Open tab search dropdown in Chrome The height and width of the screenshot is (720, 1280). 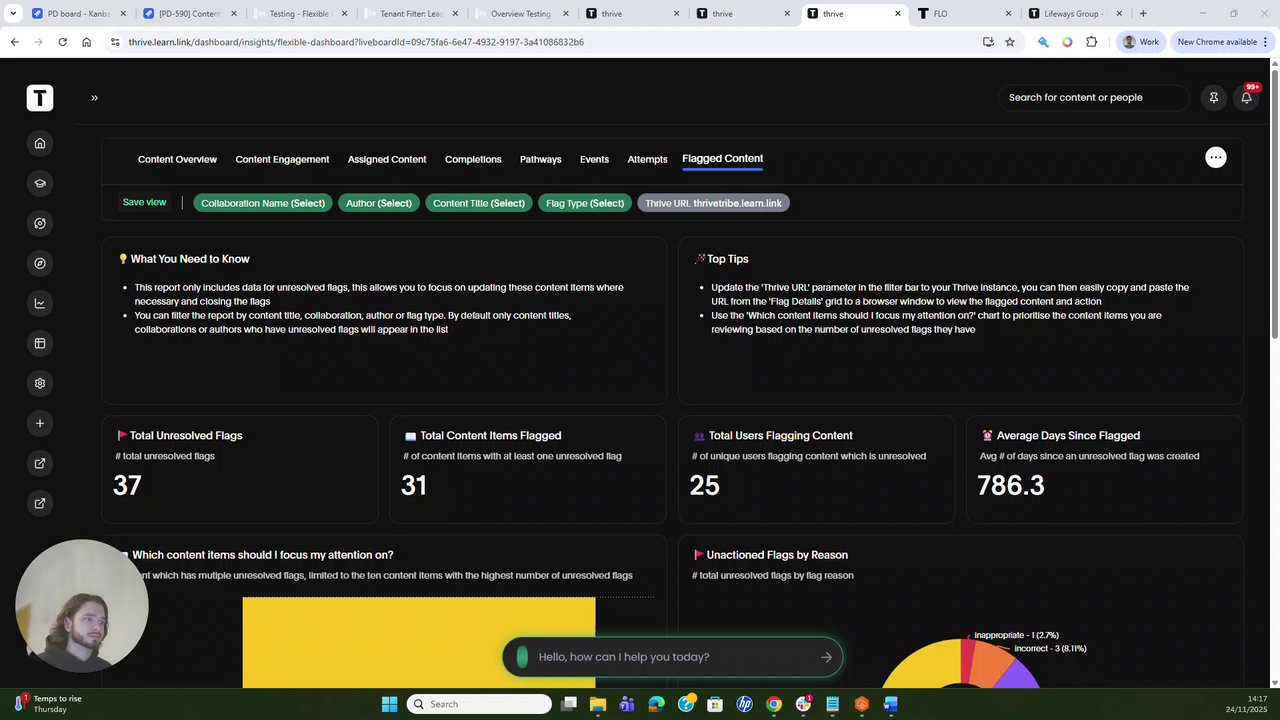pyautogui.click(x=13, y=14)
